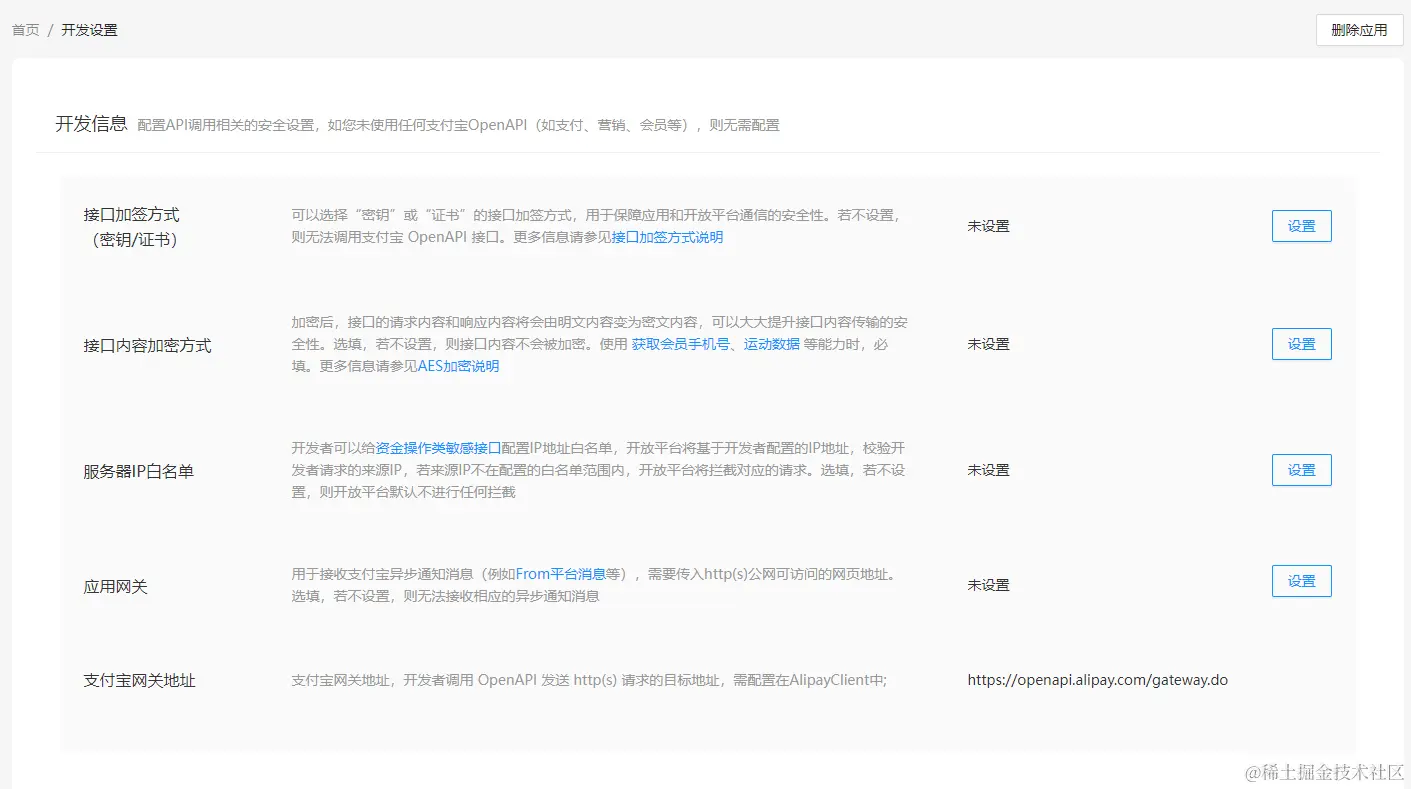Click 未设置 status in 应用网关 row

988,585
